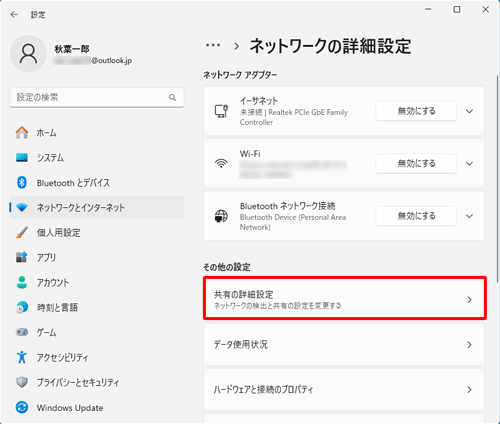Select 時刻と言語 in the sidebar
The image size is (500, 424).
click(97, 307)
